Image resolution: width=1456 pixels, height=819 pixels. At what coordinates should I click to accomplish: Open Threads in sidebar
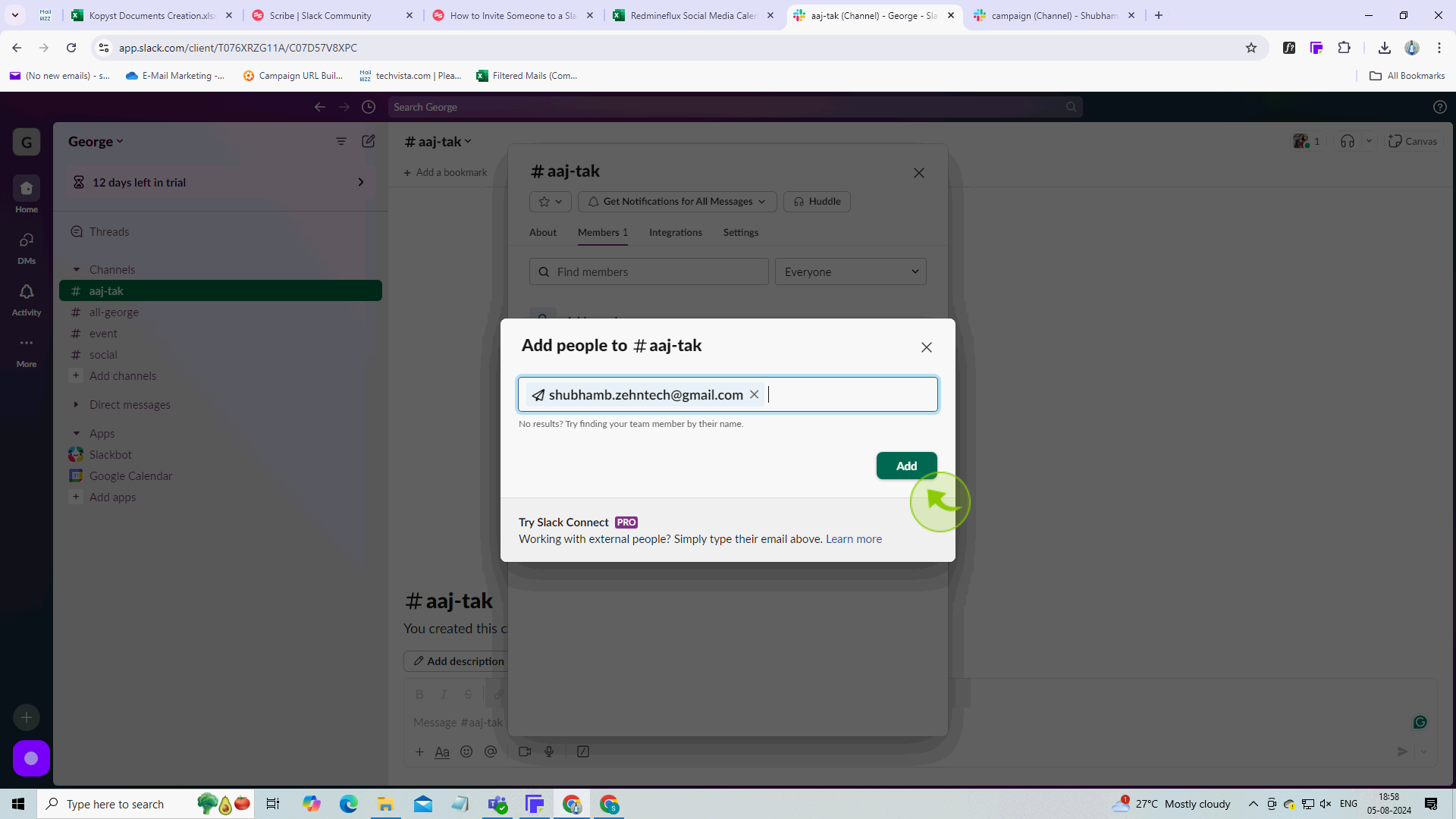109,232
